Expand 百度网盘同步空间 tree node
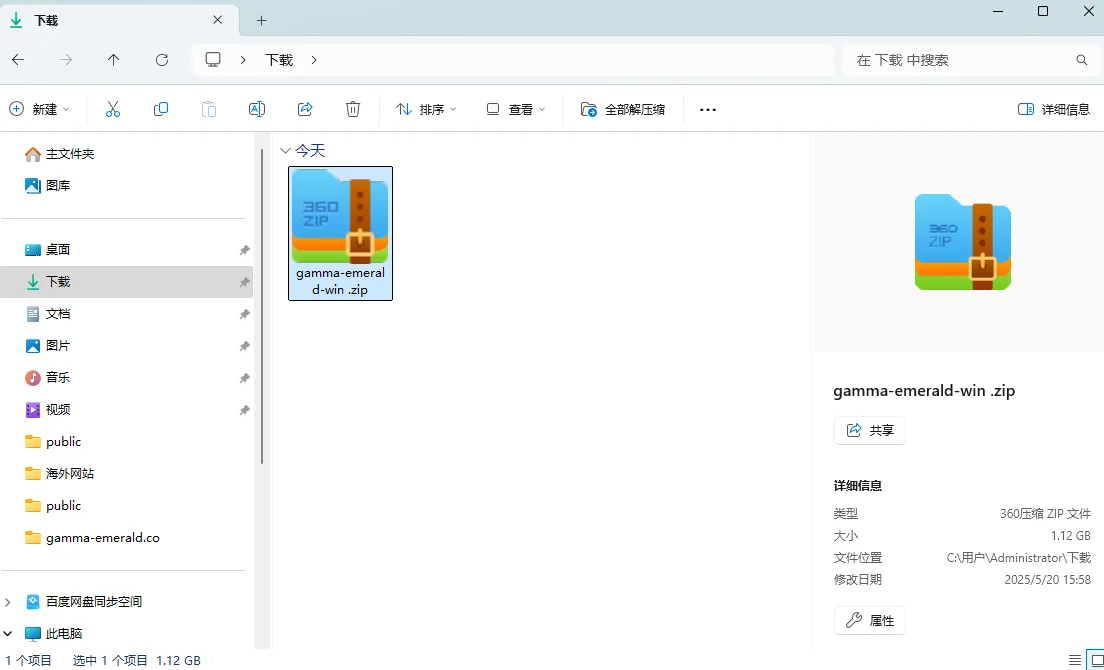The image size is (1104, 670). pos(8,602)
